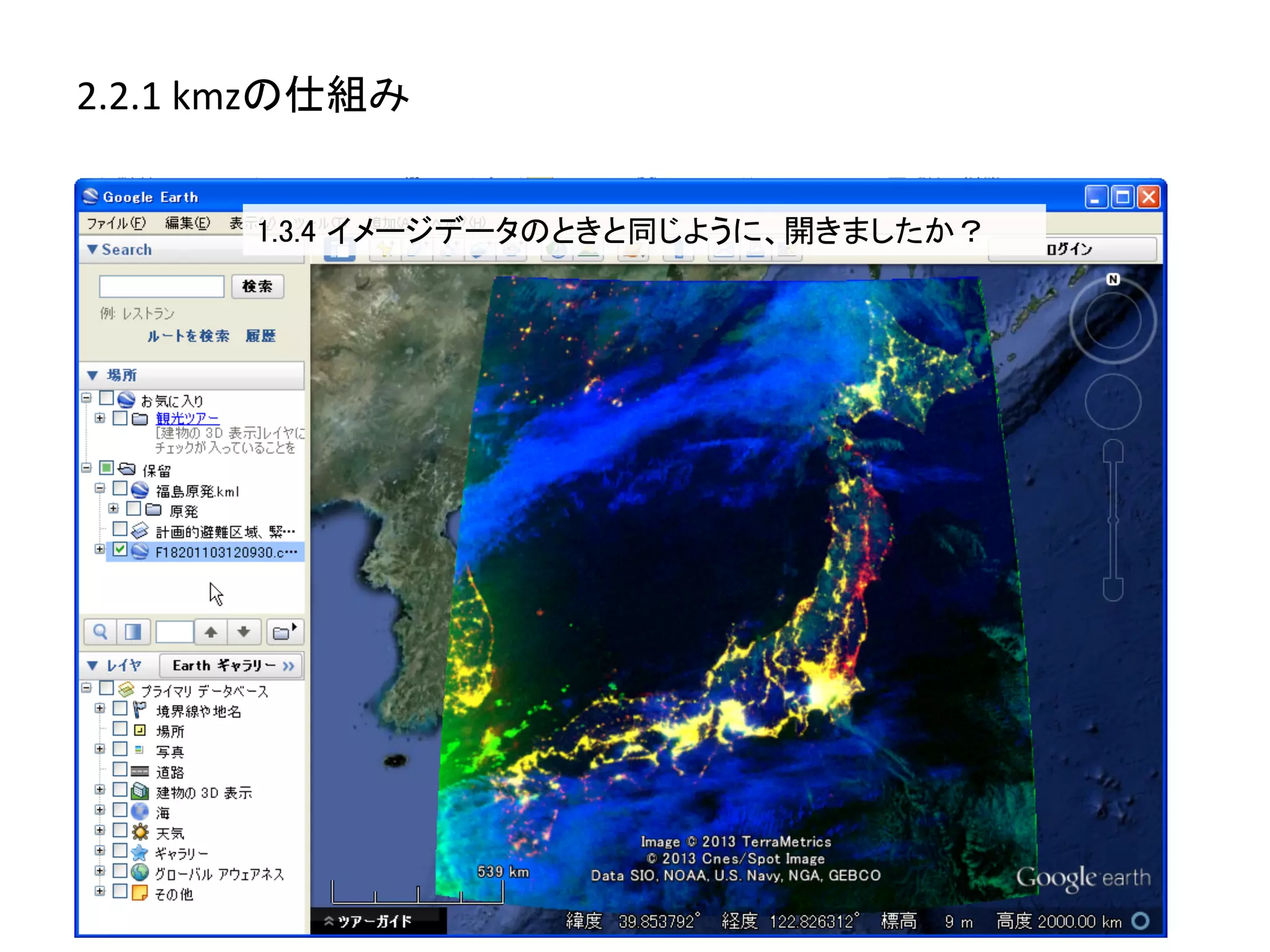Check the 福島原発.kml checkbox
The width and height of the screenshot is (1270, 952).
pos(120,488)
